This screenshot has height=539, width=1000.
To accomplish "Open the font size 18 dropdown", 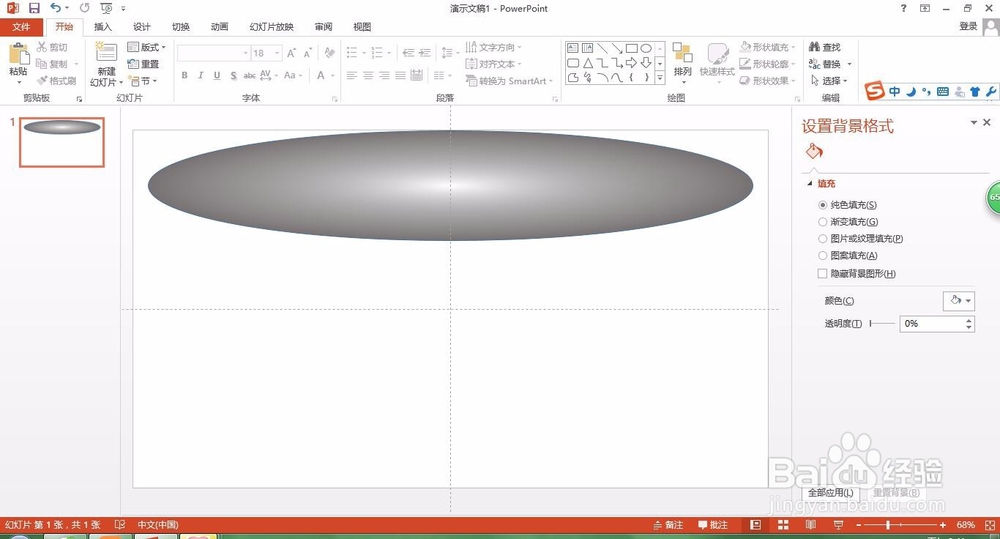I will [x=277, y=53].
